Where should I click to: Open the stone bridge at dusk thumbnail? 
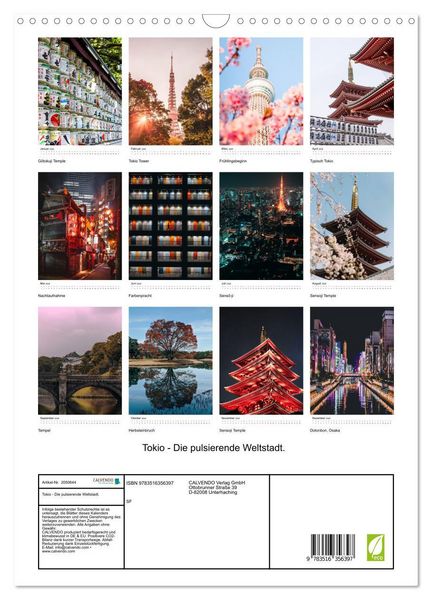[x=80, y=360]
